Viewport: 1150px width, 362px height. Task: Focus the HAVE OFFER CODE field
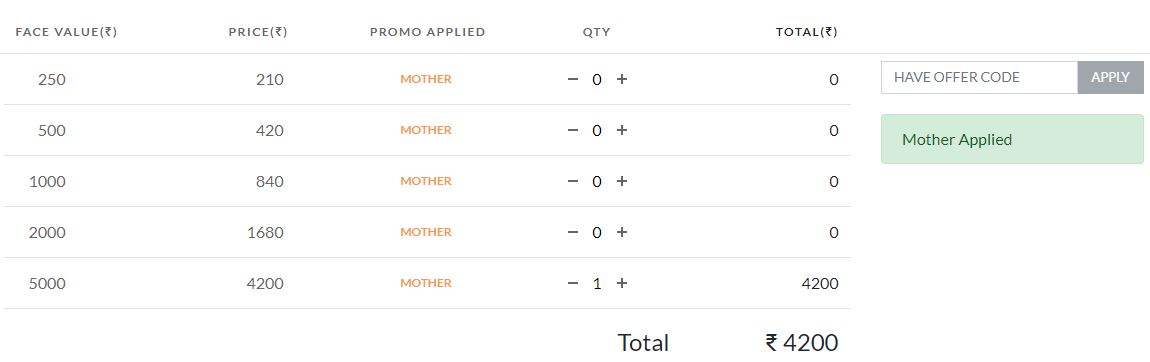(979, 78)
